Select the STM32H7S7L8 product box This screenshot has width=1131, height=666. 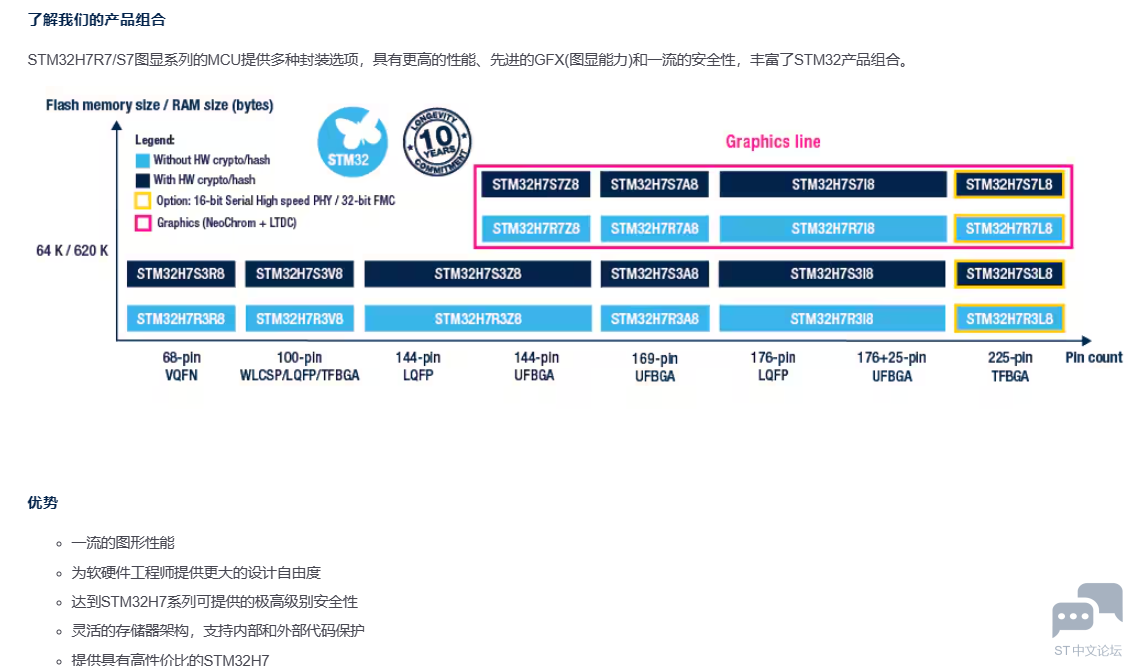1009,185
